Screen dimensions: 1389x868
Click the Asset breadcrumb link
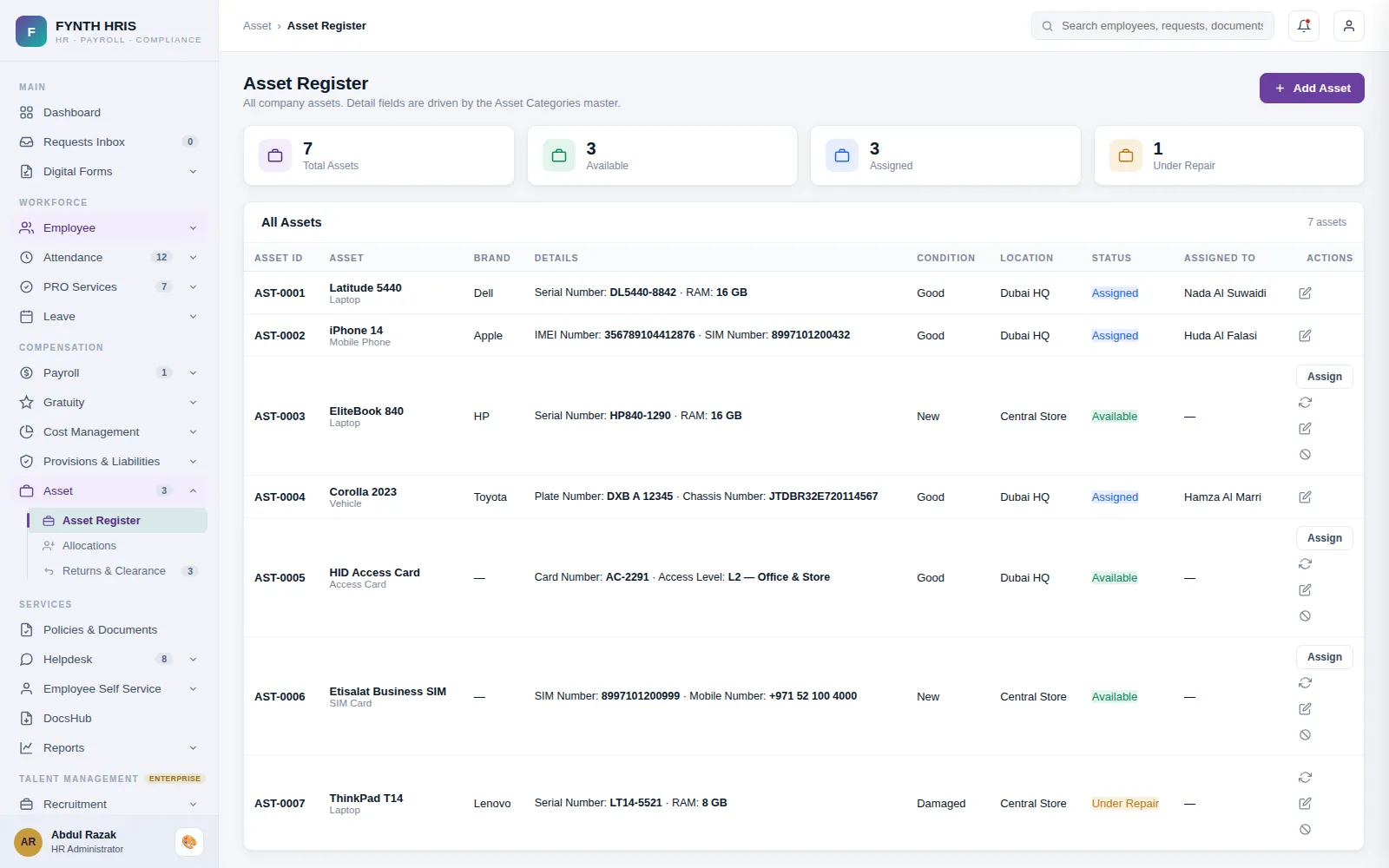[x=257, y=26]
